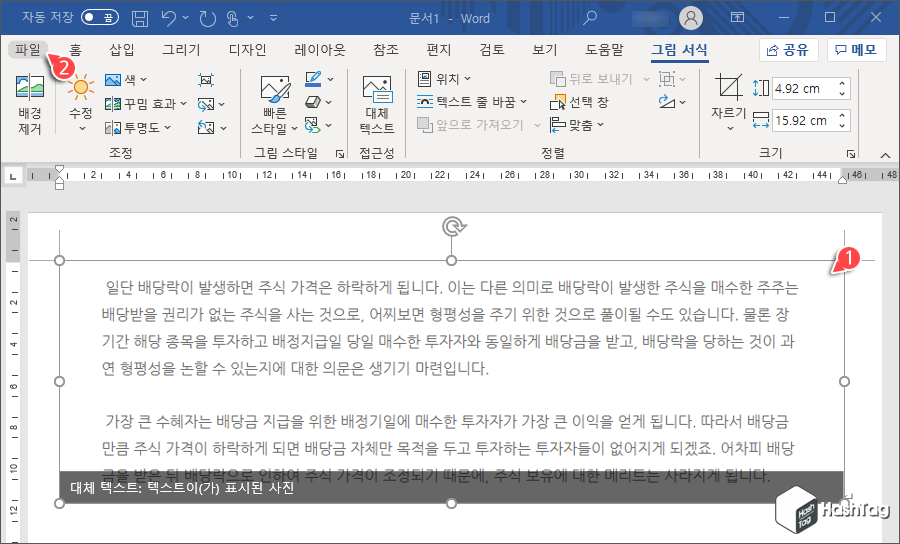
Task: Click the Compress Pictures icon
Action: (x=205, y=80)
